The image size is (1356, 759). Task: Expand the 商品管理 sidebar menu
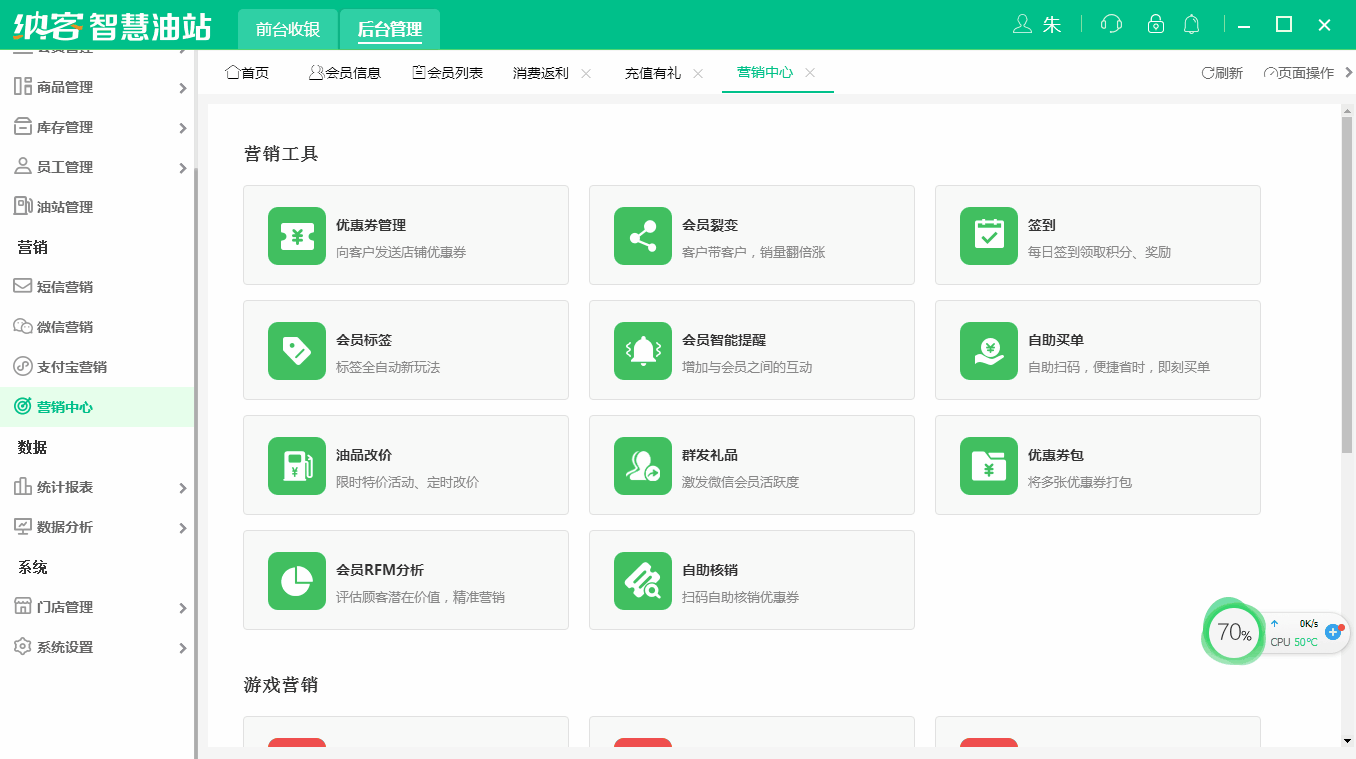tap(70, 87)
